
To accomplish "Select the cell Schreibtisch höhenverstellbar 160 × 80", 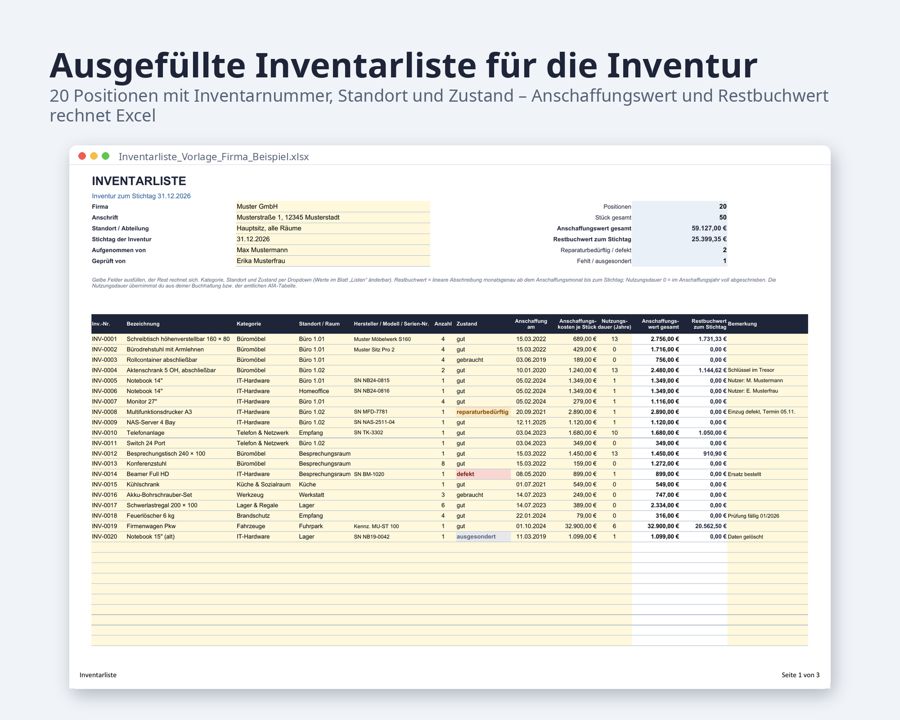I will (178, 339).
